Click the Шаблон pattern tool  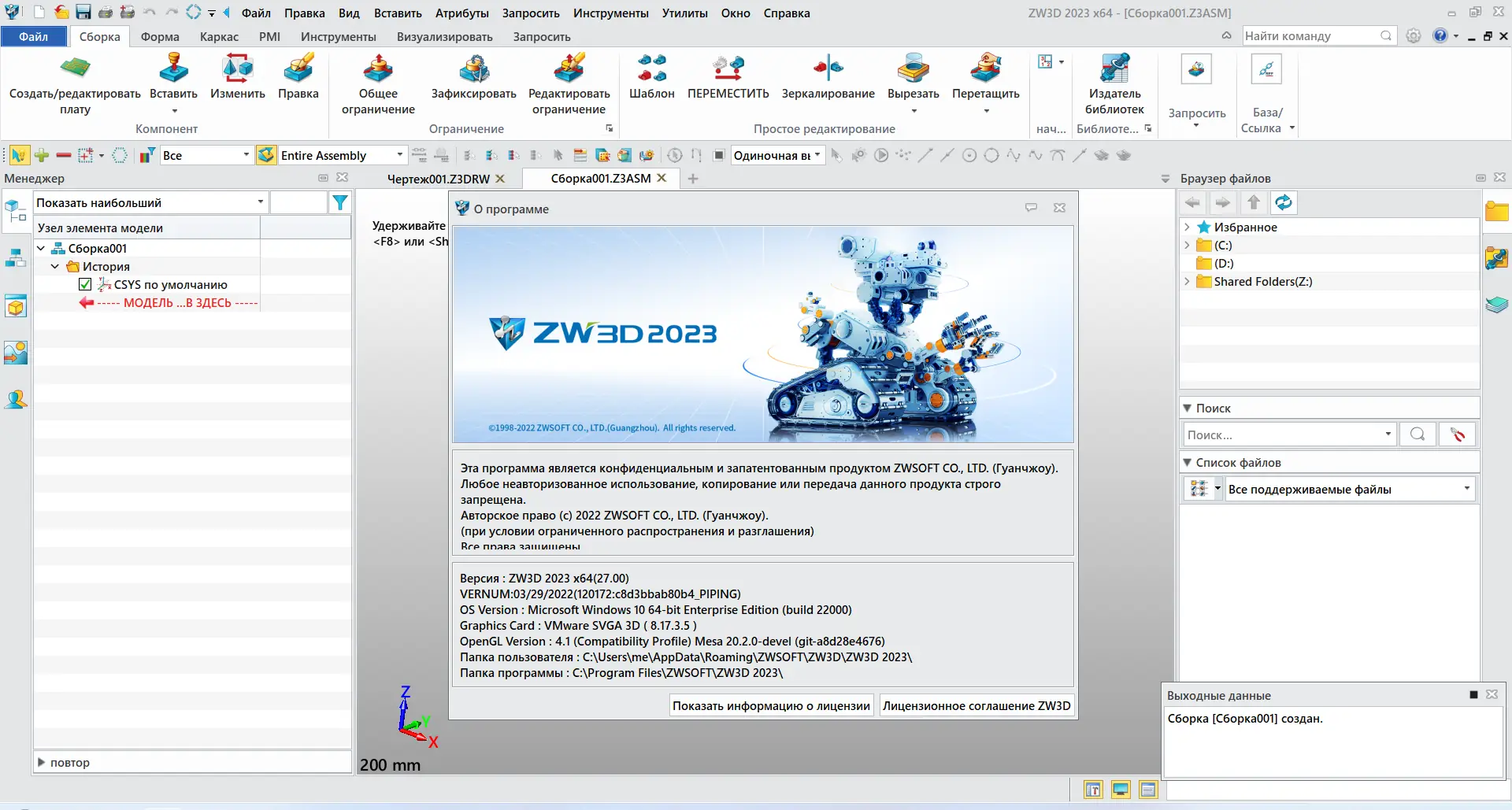click(x=651, y=68)
